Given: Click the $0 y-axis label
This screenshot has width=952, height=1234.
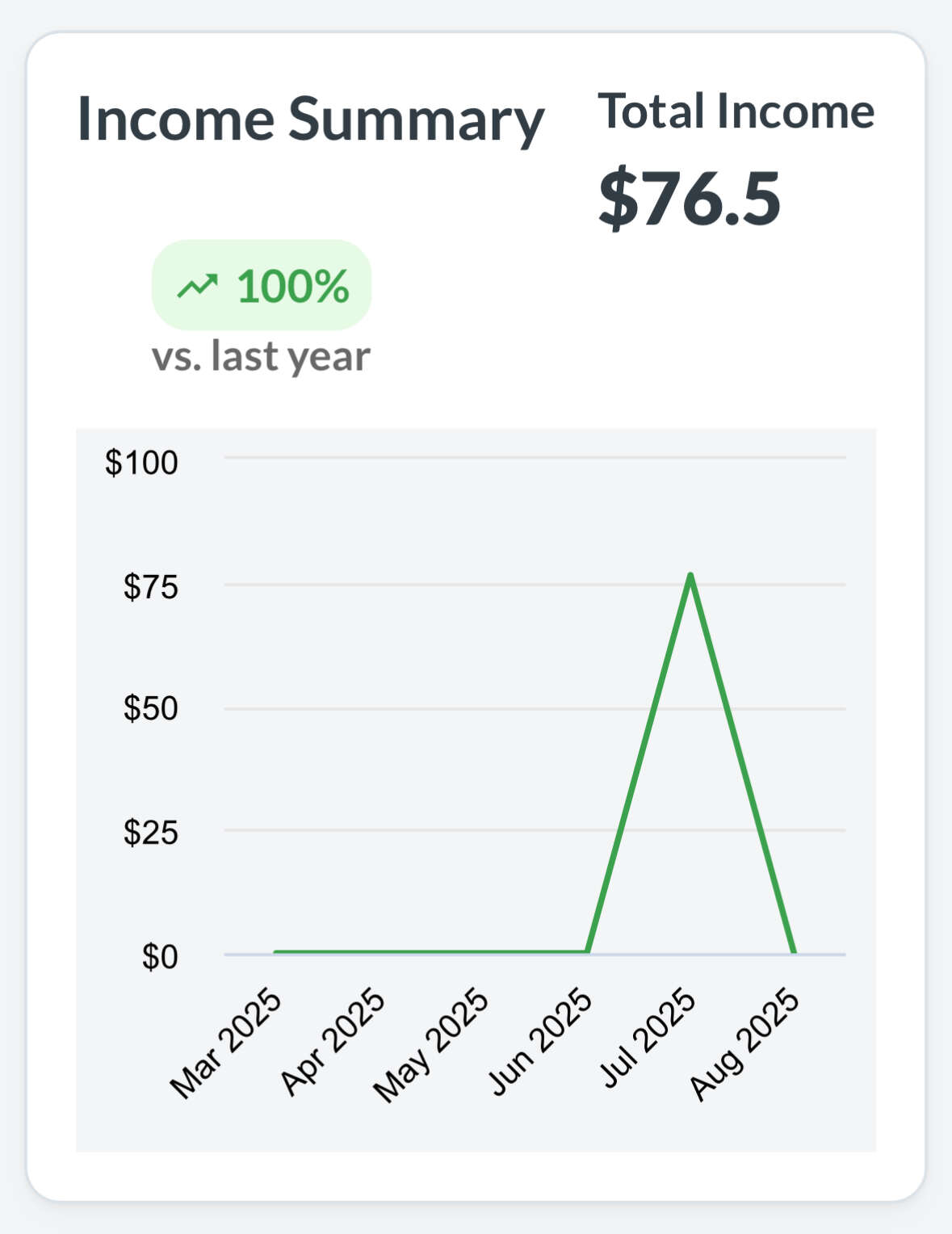Looking at the screenshot, I should click(160, 957).
